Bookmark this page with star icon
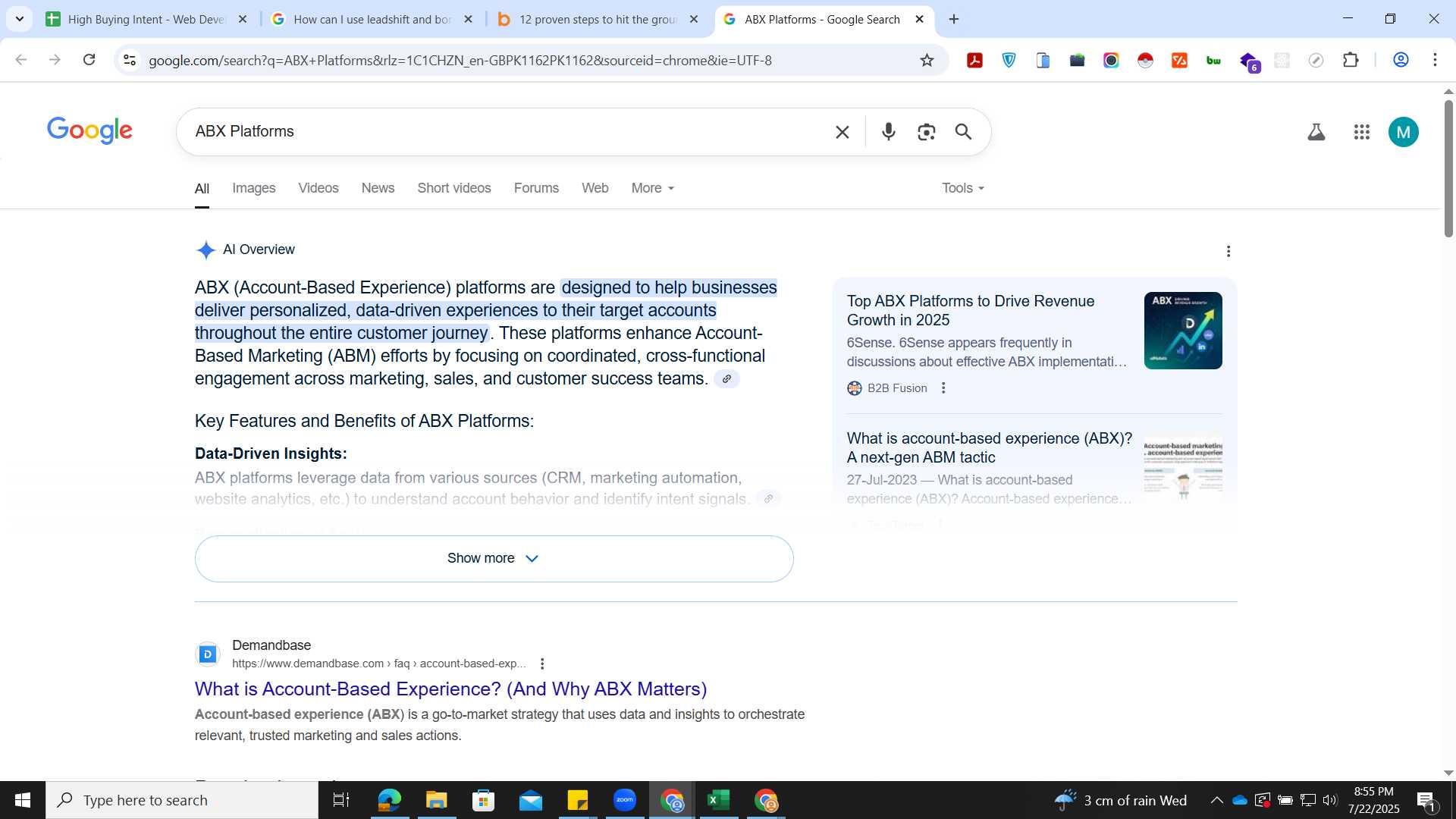Image resolution: width=1456 pixels, height=819 pixels. [x=927, y=60]
